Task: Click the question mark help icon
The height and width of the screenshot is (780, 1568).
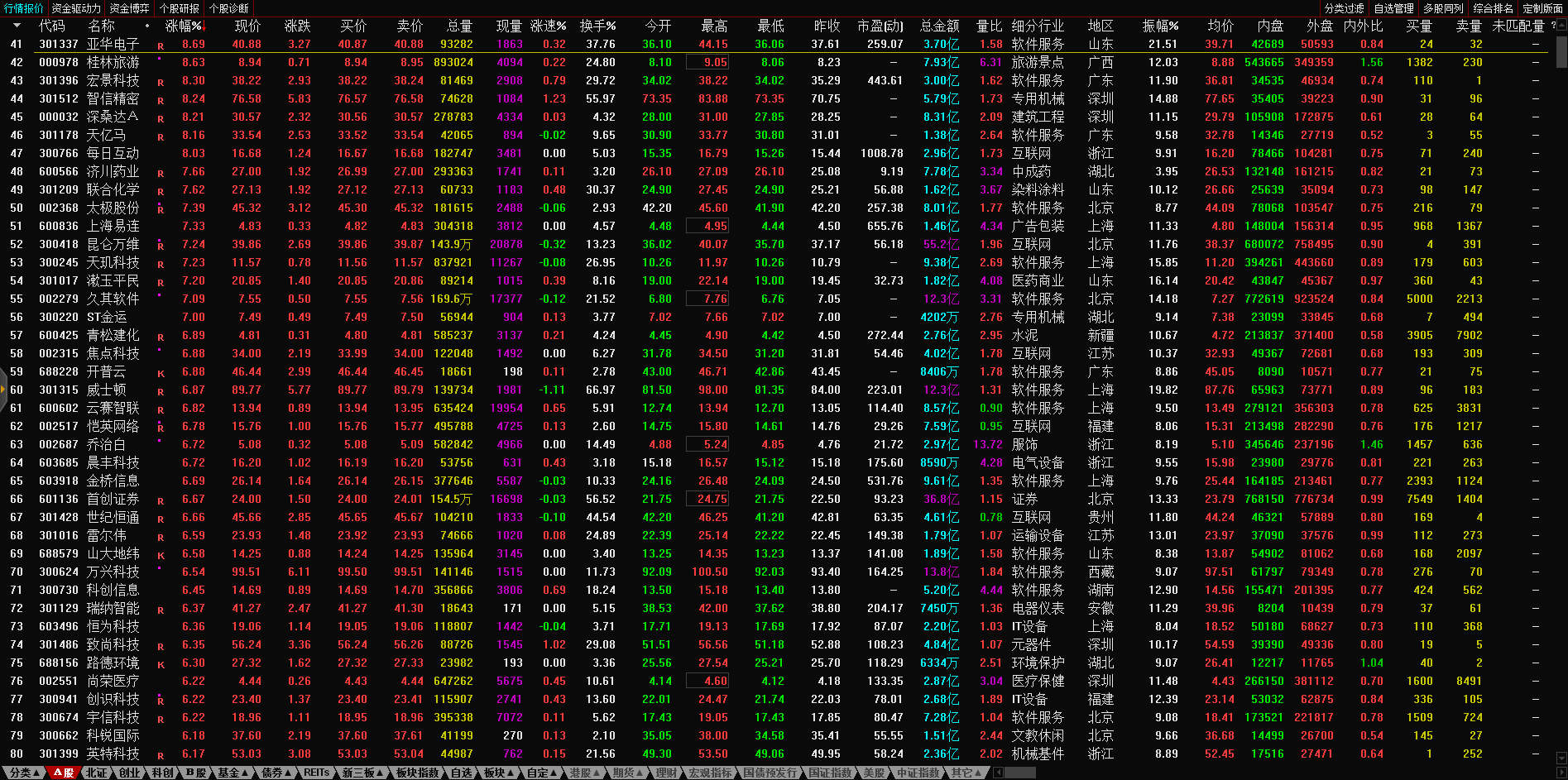Action: pyautogui.click(x=1554, y=26)
